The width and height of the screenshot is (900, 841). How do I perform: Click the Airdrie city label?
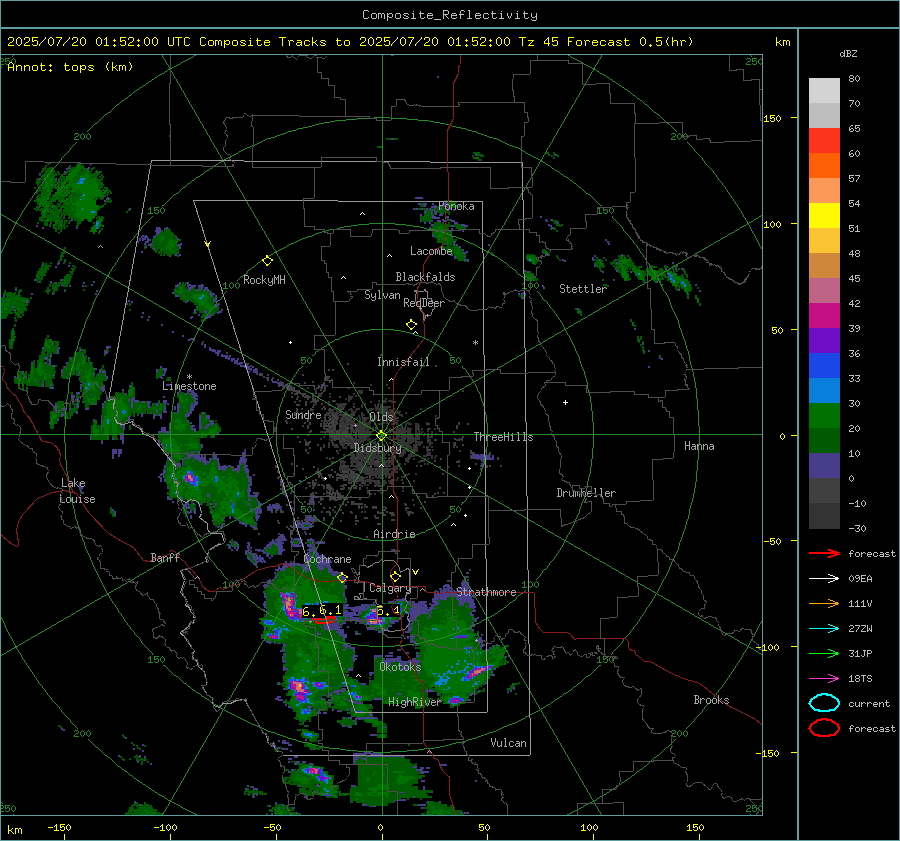(x=394, y=534)
